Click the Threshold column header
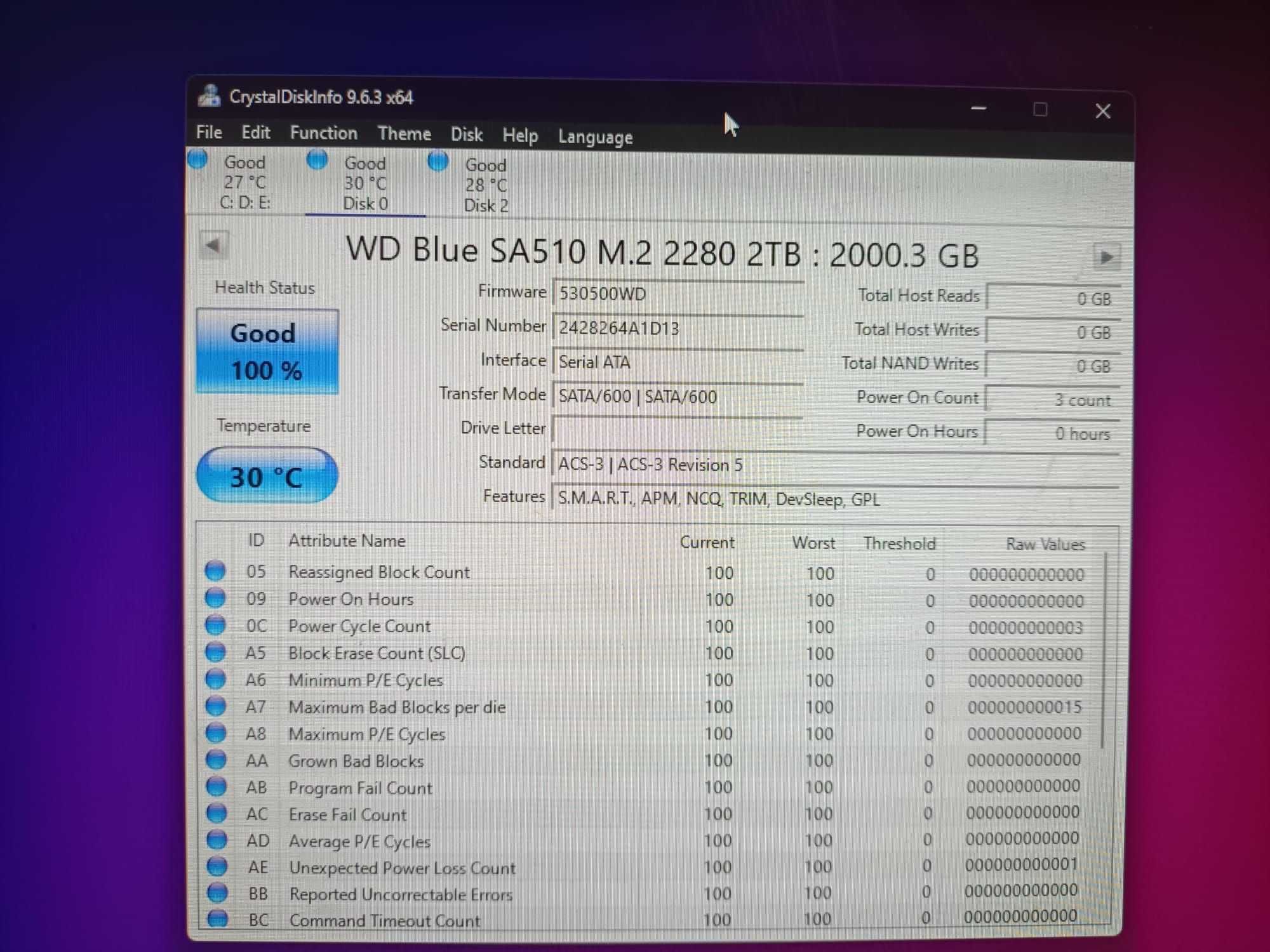Image resolution: width=1270 pixels, height=952 pixels. pyautogui.click(x=899, y=544)
